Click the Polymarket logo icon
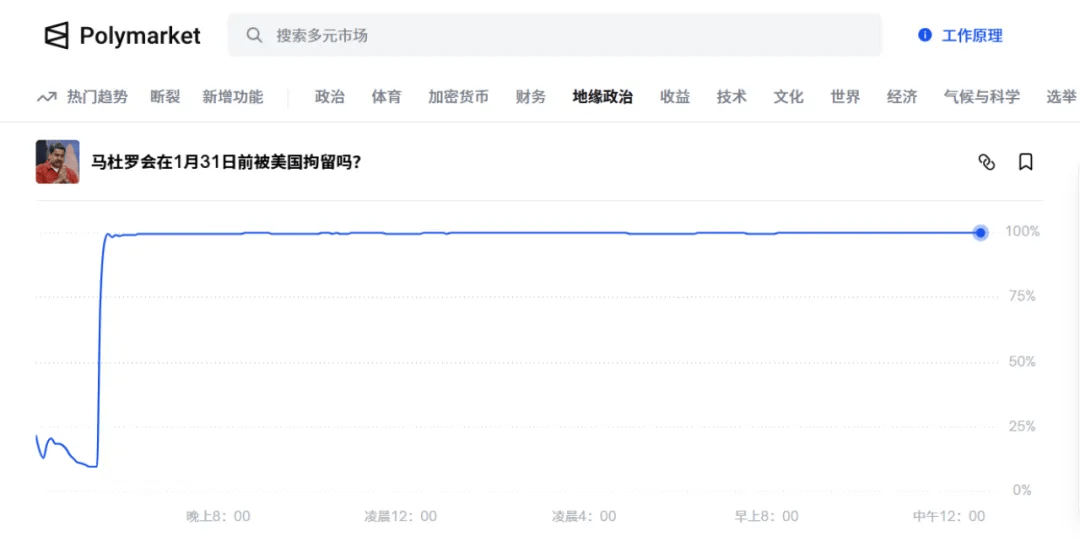This screenshot has height=543, width=1080. pos(56,36)
